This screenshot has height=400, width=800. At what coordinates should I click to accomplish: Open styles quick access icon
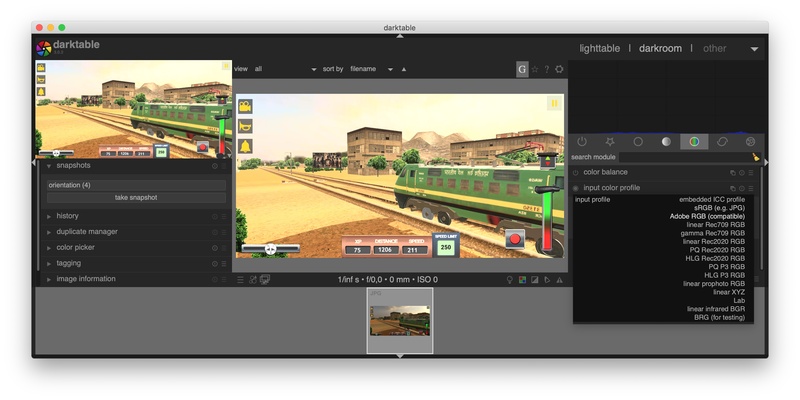(253, 280)
